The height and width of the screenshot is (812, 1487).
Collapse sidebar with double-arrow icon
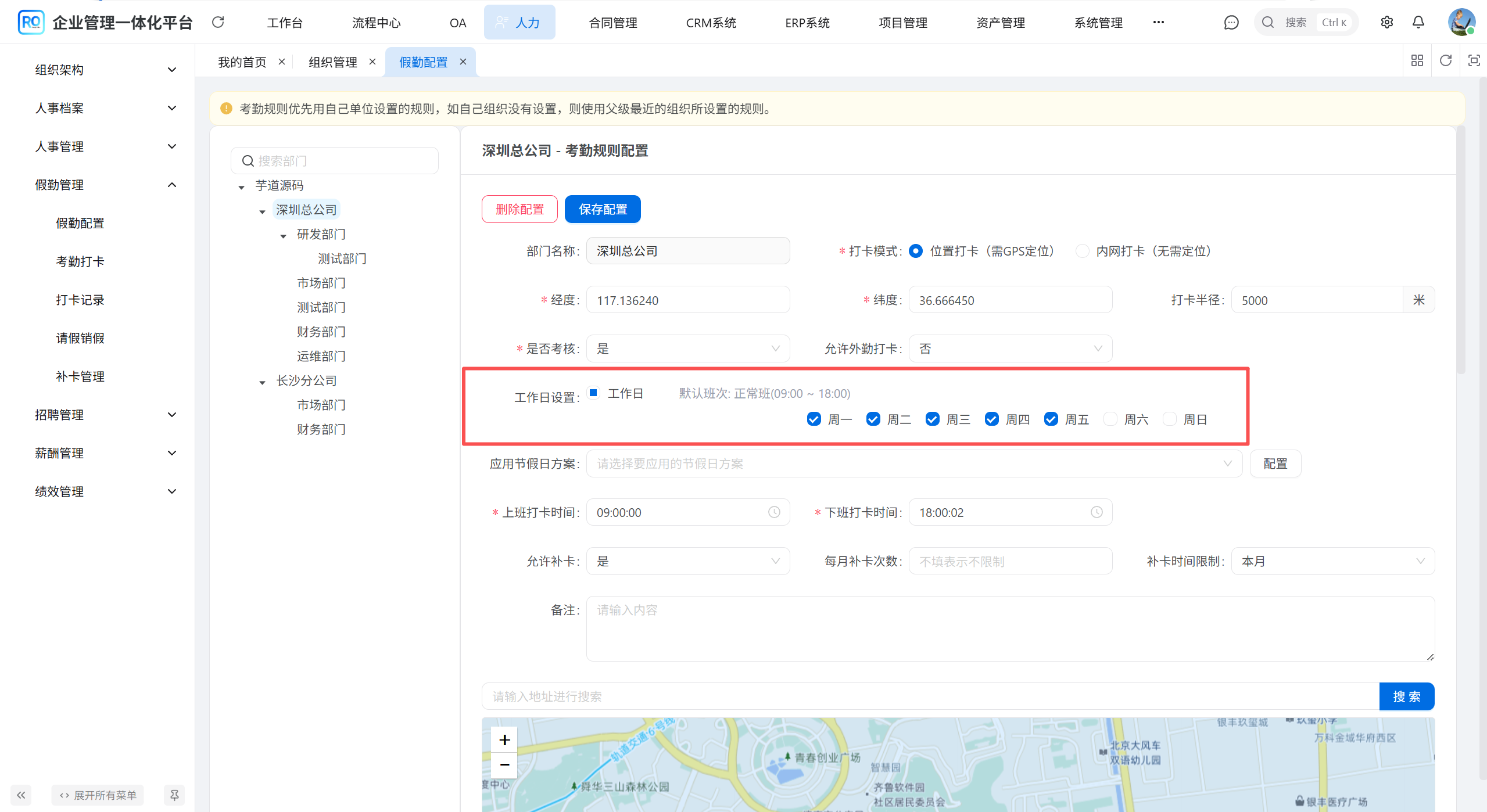21,795
